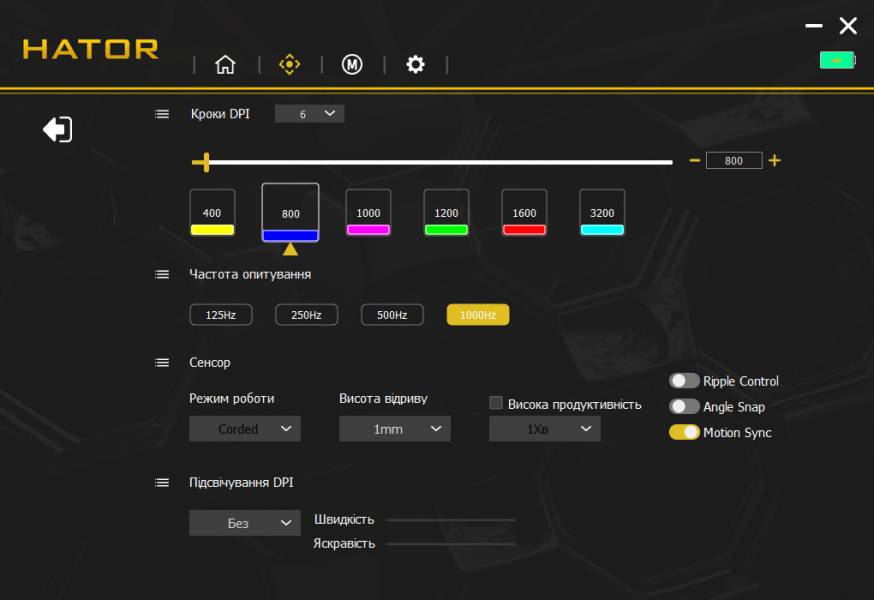Screen dimensions: 874x600
Task: Click the HATOR logo
Action: click(90, 49)
